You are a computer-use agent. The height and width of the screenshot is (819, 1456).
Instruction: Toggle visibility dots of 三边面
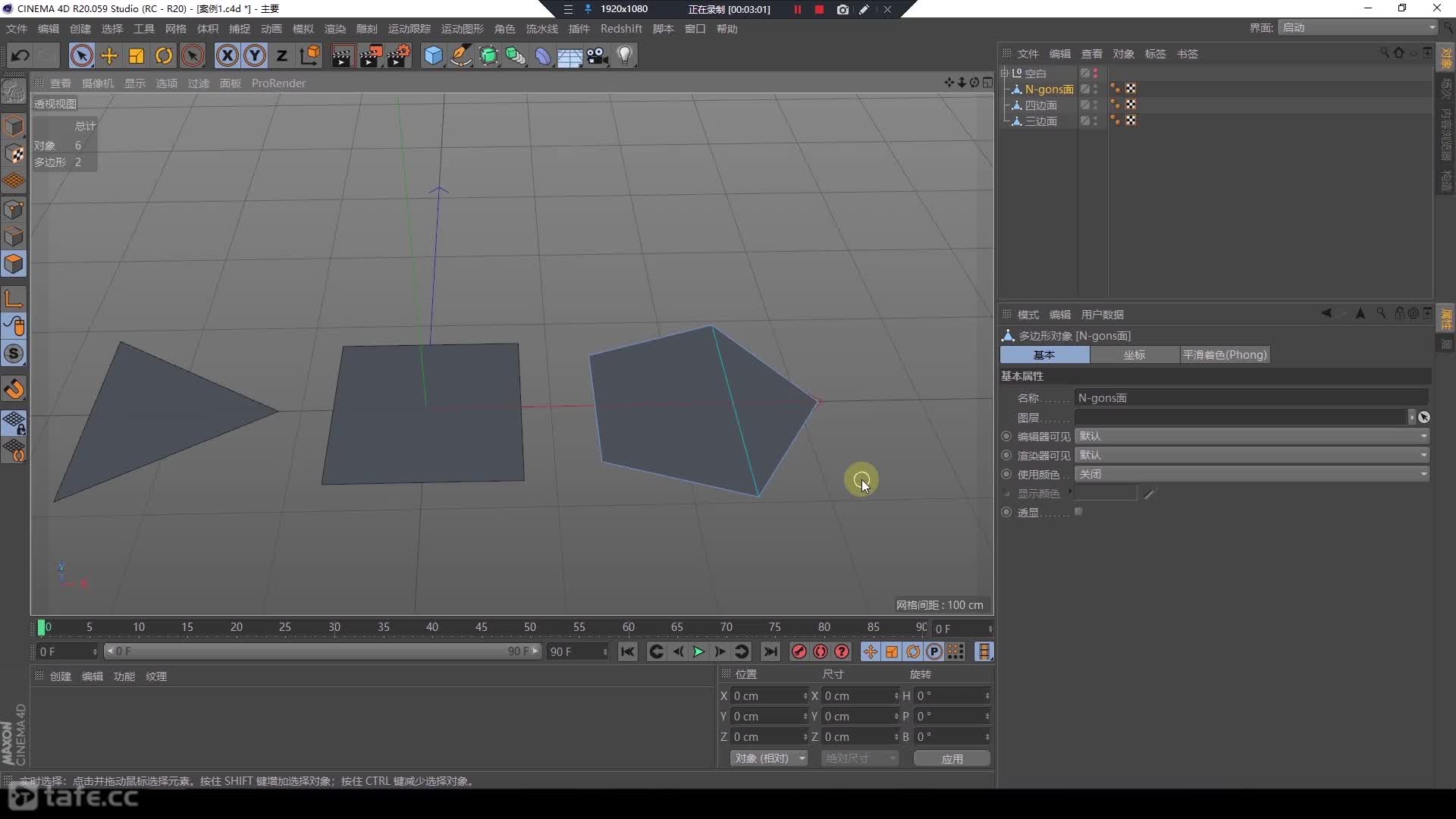(x=1096, y=121)
